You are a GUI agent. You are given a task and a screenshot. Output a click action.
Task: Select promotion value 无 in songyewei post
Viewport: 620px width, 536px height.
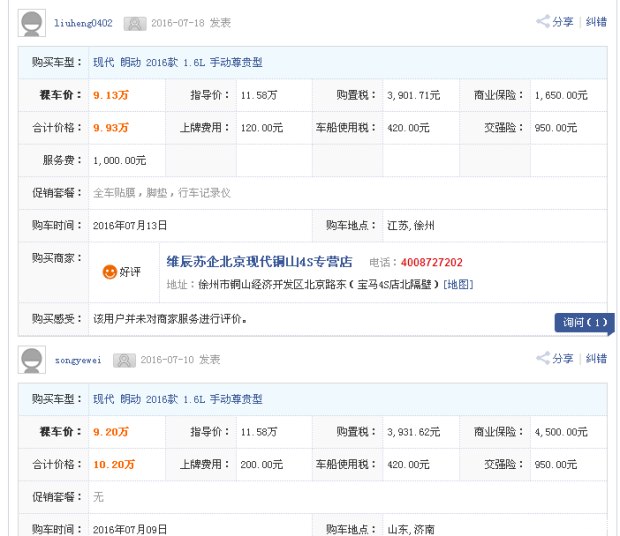98,497
